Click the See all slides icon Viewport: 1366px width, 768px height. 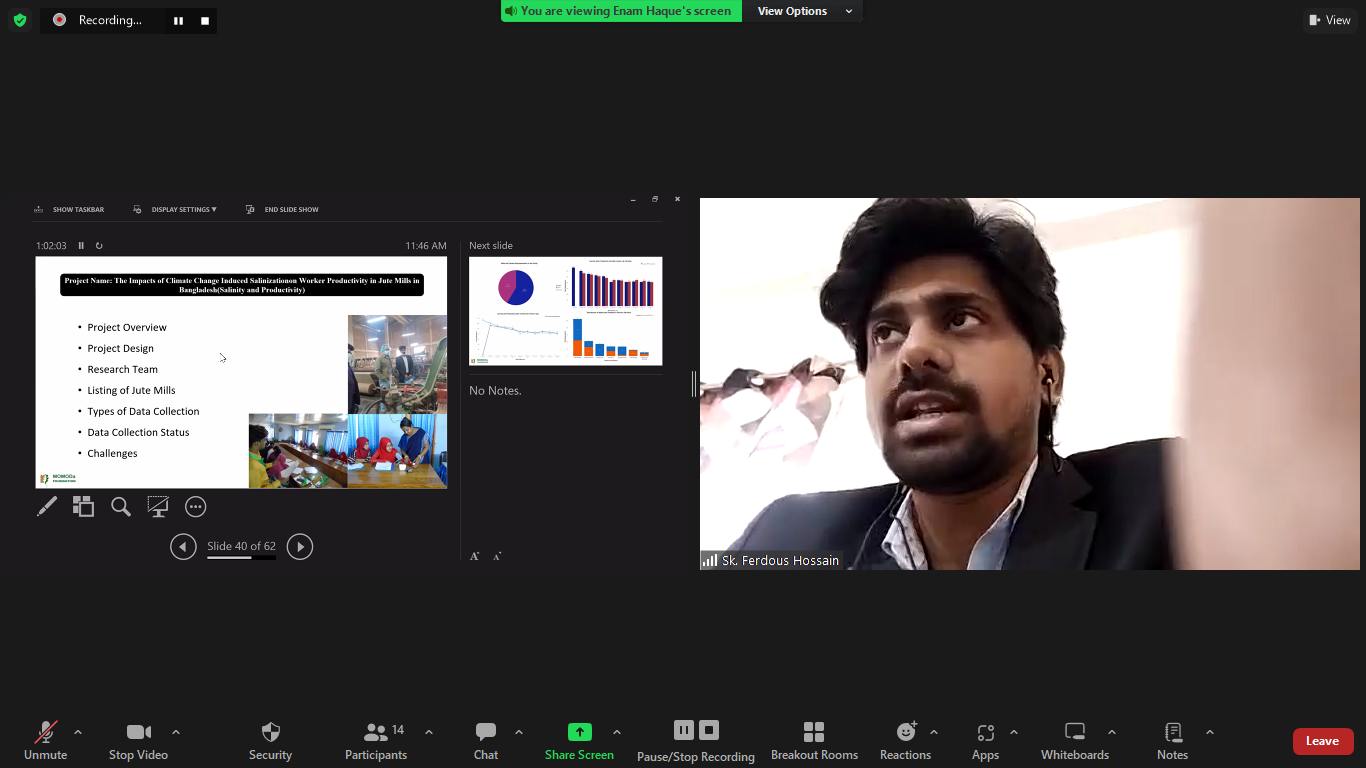coord(84,507)
